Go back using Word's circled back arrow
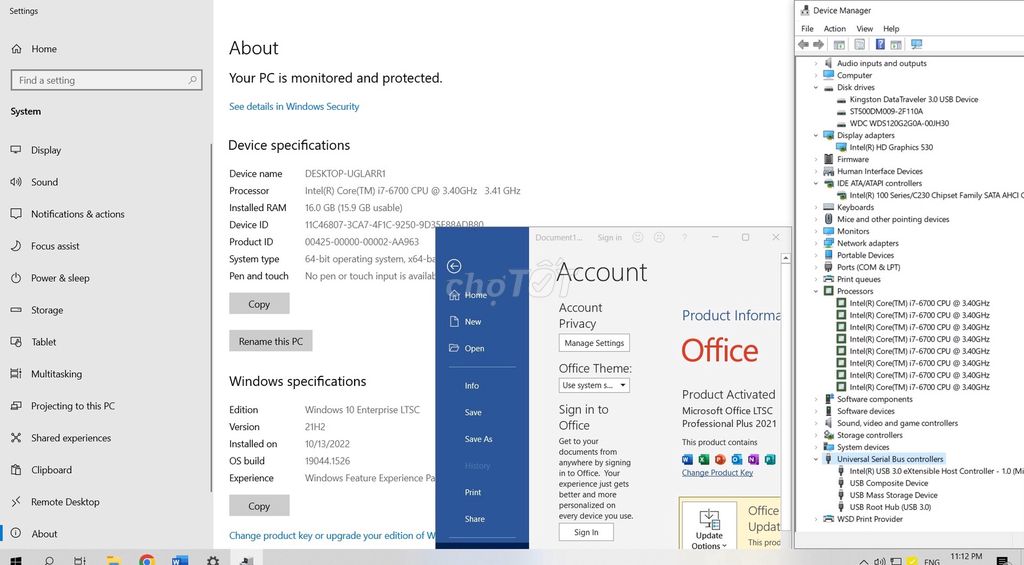The image size is (1024, 565). coord(454,266)
